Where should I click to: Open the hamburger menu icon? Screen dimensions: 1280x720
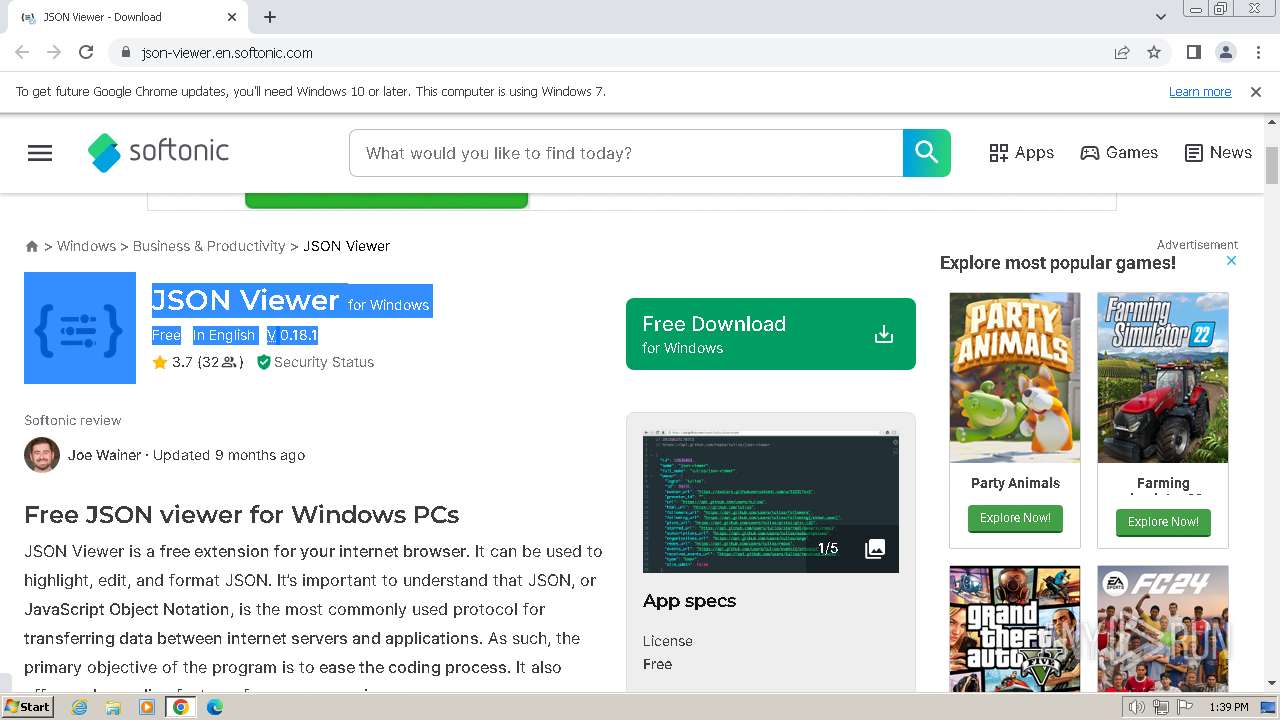(40, 153)
